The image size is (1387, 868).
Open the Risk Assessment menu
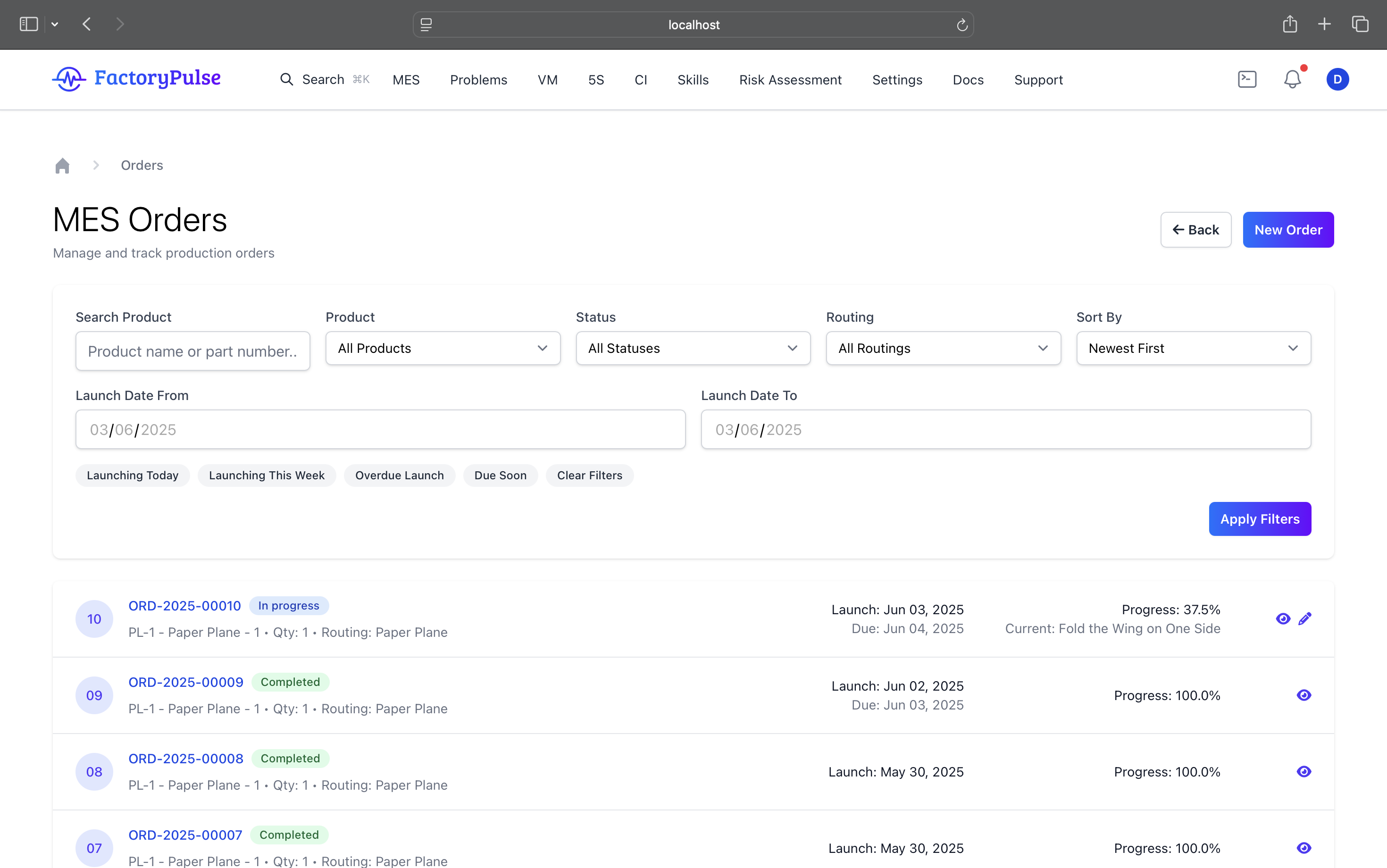(x=790, y=80)
